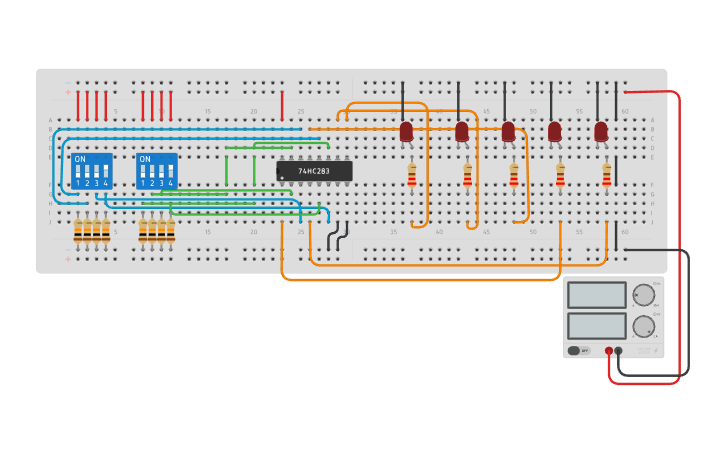Toggle switch 1 on the left DIP switch

[x=78, y=171]
